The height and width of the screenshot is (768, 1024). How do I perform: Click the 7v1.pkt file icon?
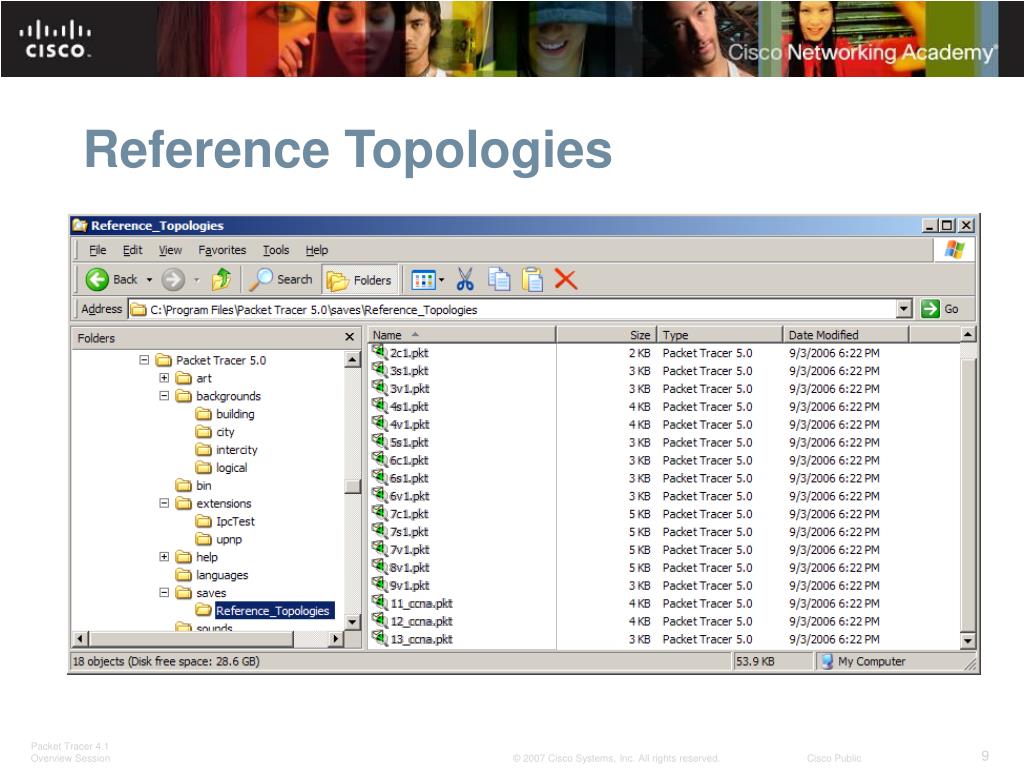tap(379, 549)
